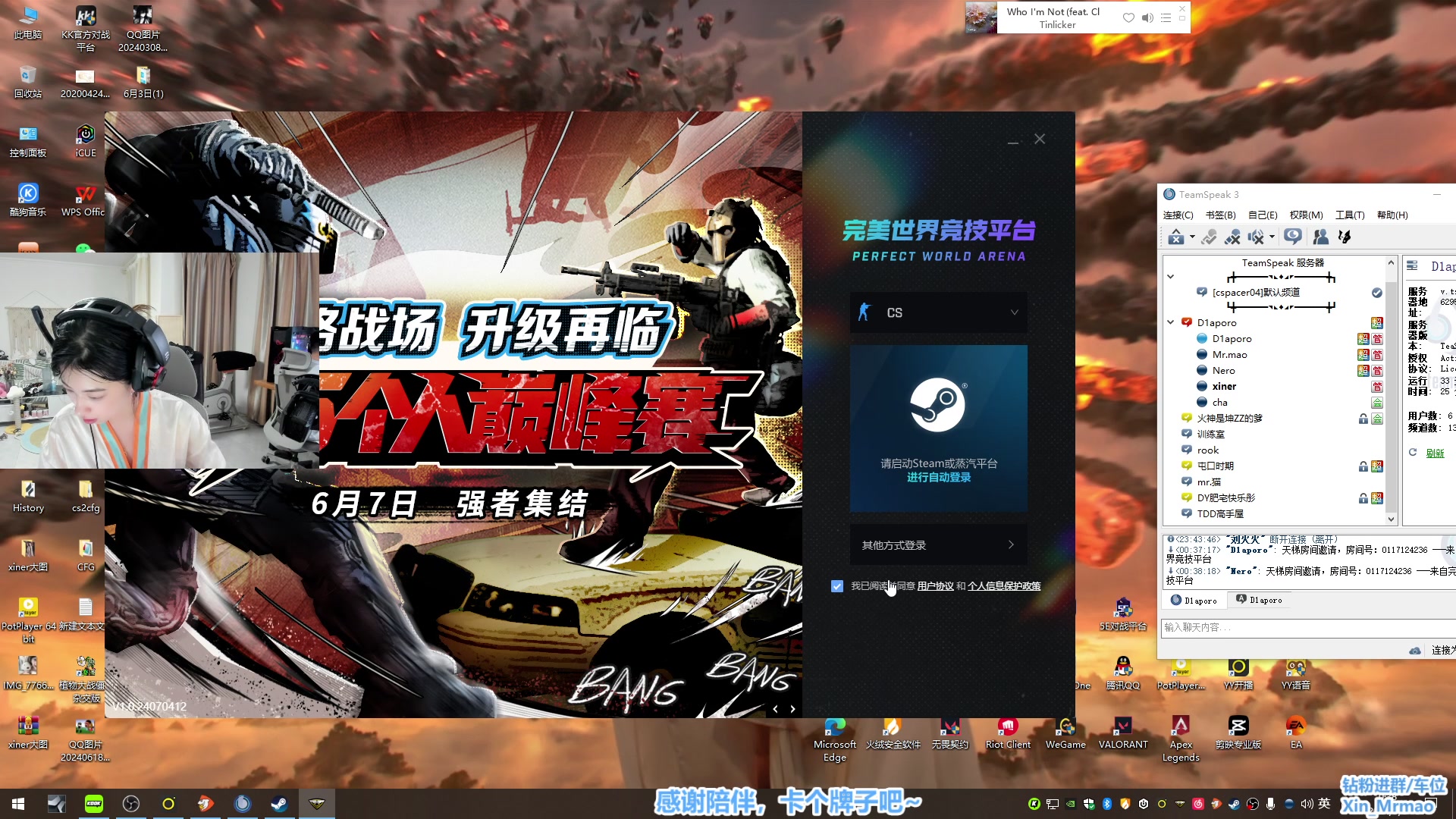
Task: Open the Riot Client desktop shortcut
Action: pos(1008,733)
